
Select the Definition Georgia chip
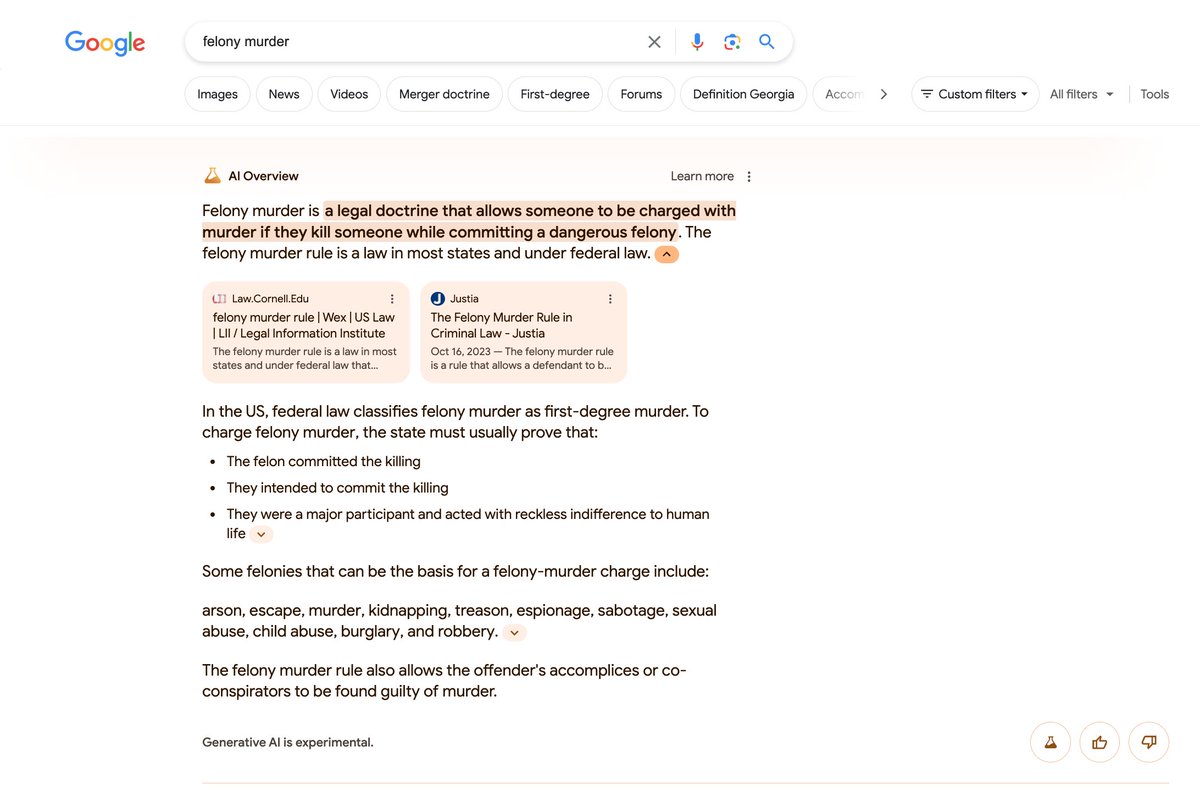pyautogui.click(x=743, y=94)
